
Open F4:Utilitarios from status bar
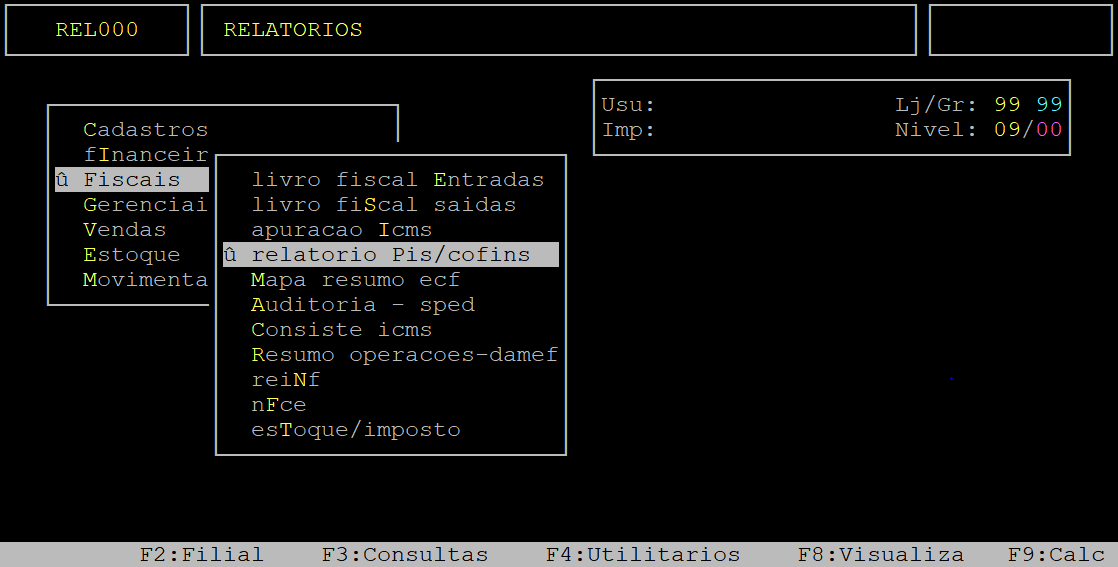click(642, 555)
